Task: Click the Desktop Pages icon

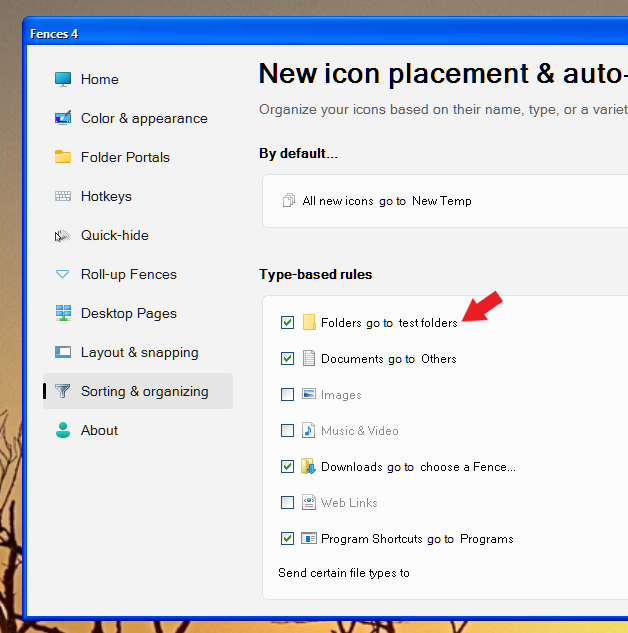Action: tap(63, 313)
